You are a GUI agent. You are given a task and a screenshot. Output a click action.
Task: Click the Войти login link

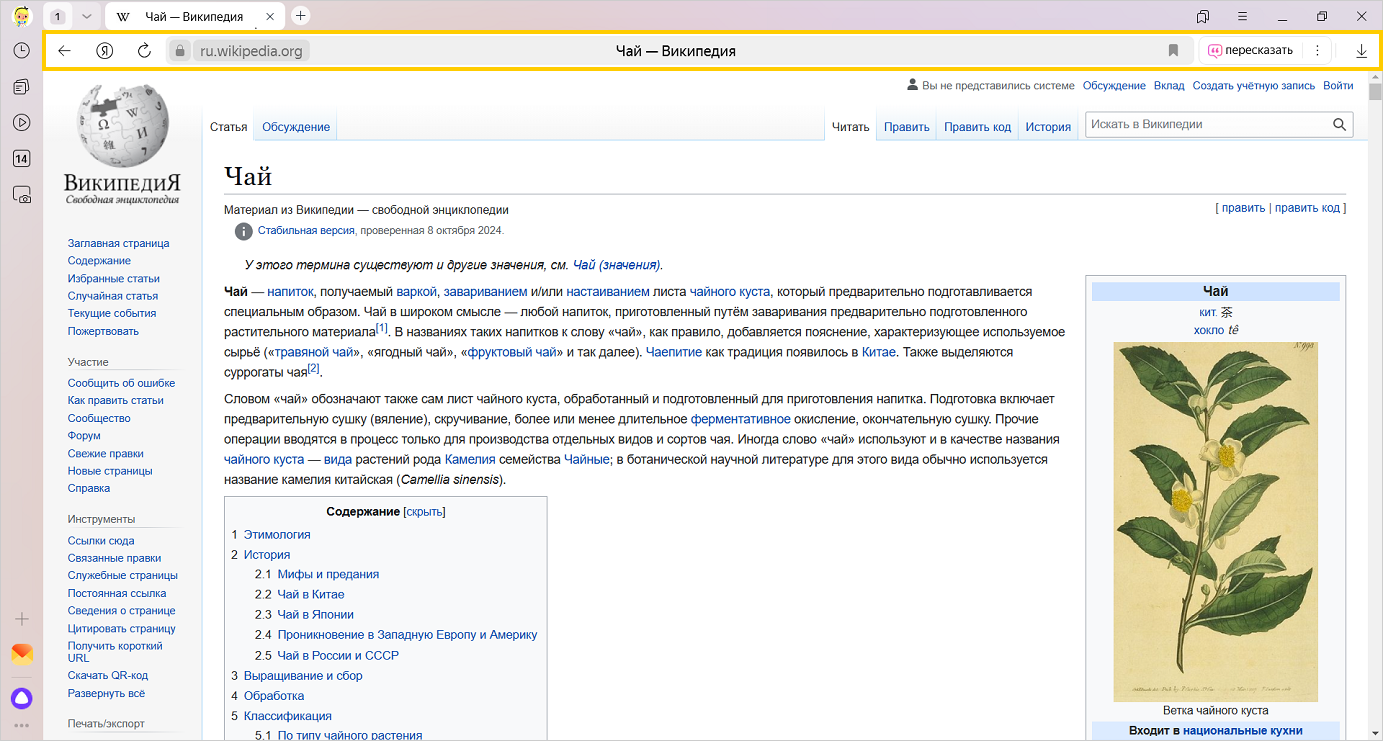pos(1338,86)
